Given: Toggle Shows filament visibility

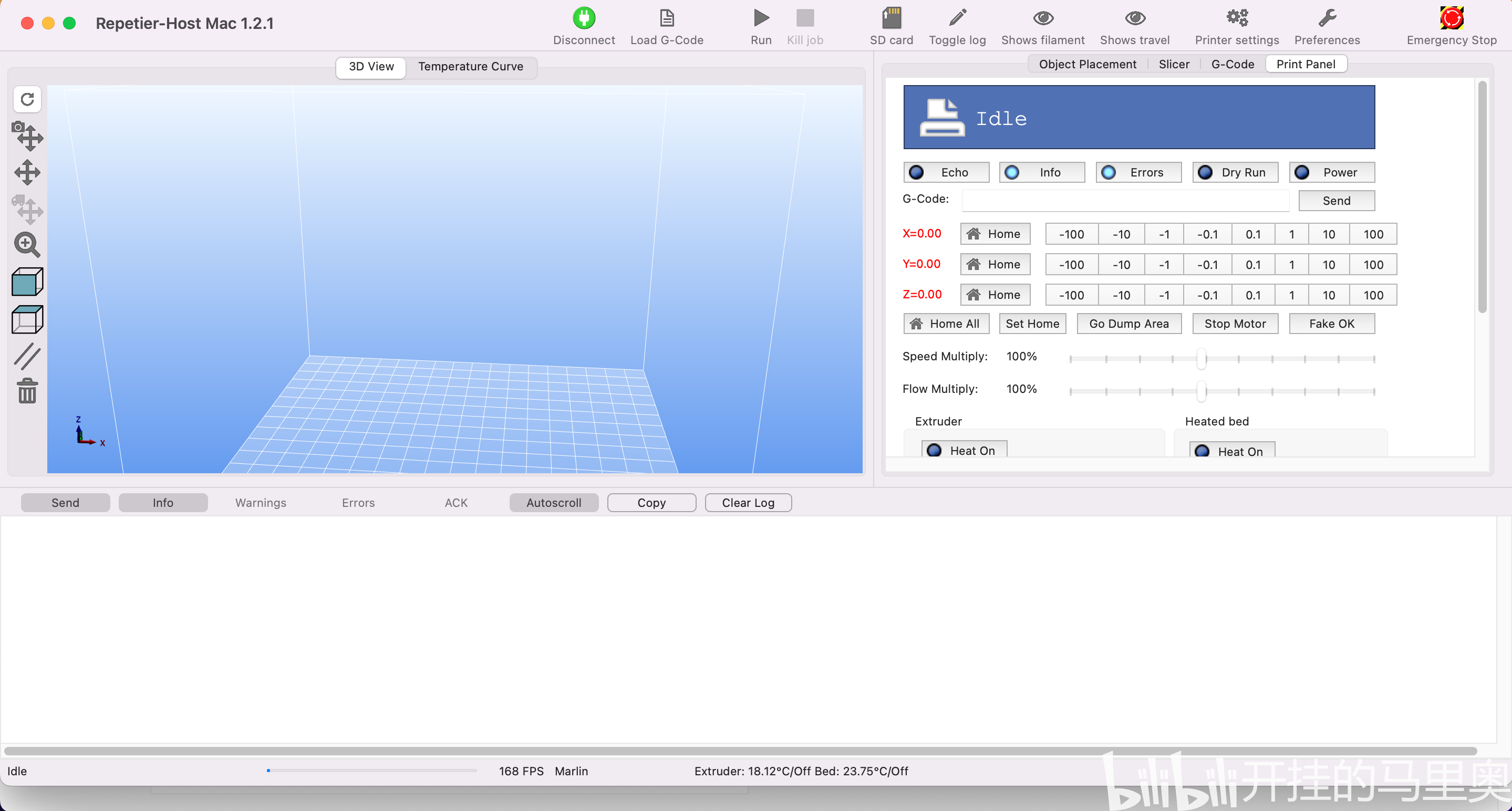Looking at the screenshot, I should click(1042, 19).
